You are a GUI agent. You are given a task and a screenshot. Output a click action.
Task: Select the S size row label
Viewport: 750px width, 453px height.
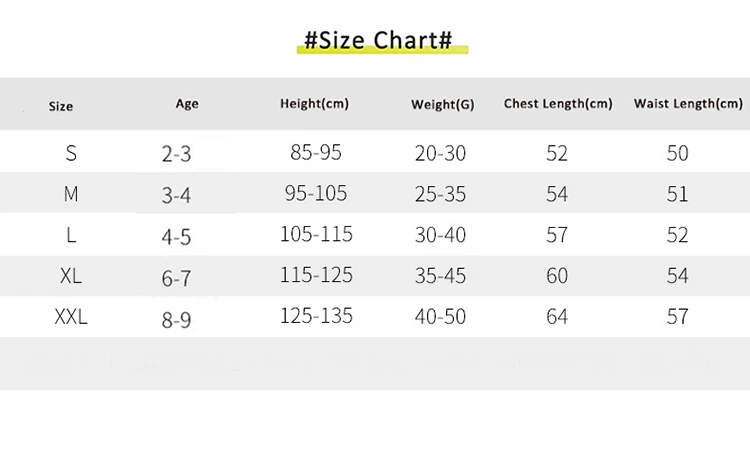point(71,154)
